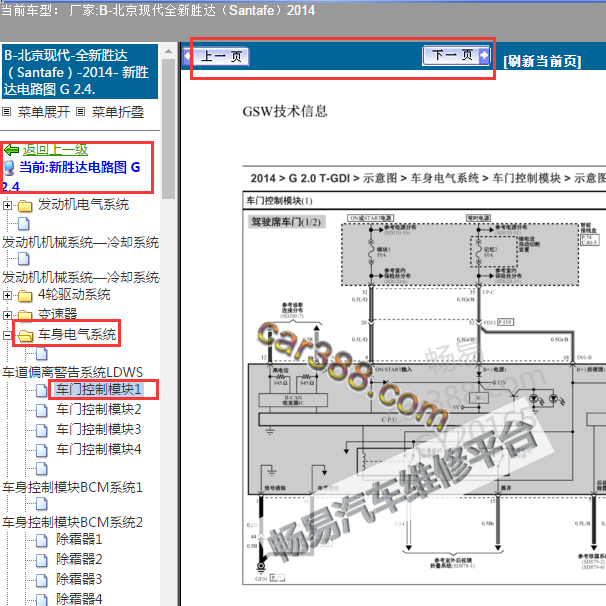Click left sidebar scrollbar thumb

click(169, 129)
